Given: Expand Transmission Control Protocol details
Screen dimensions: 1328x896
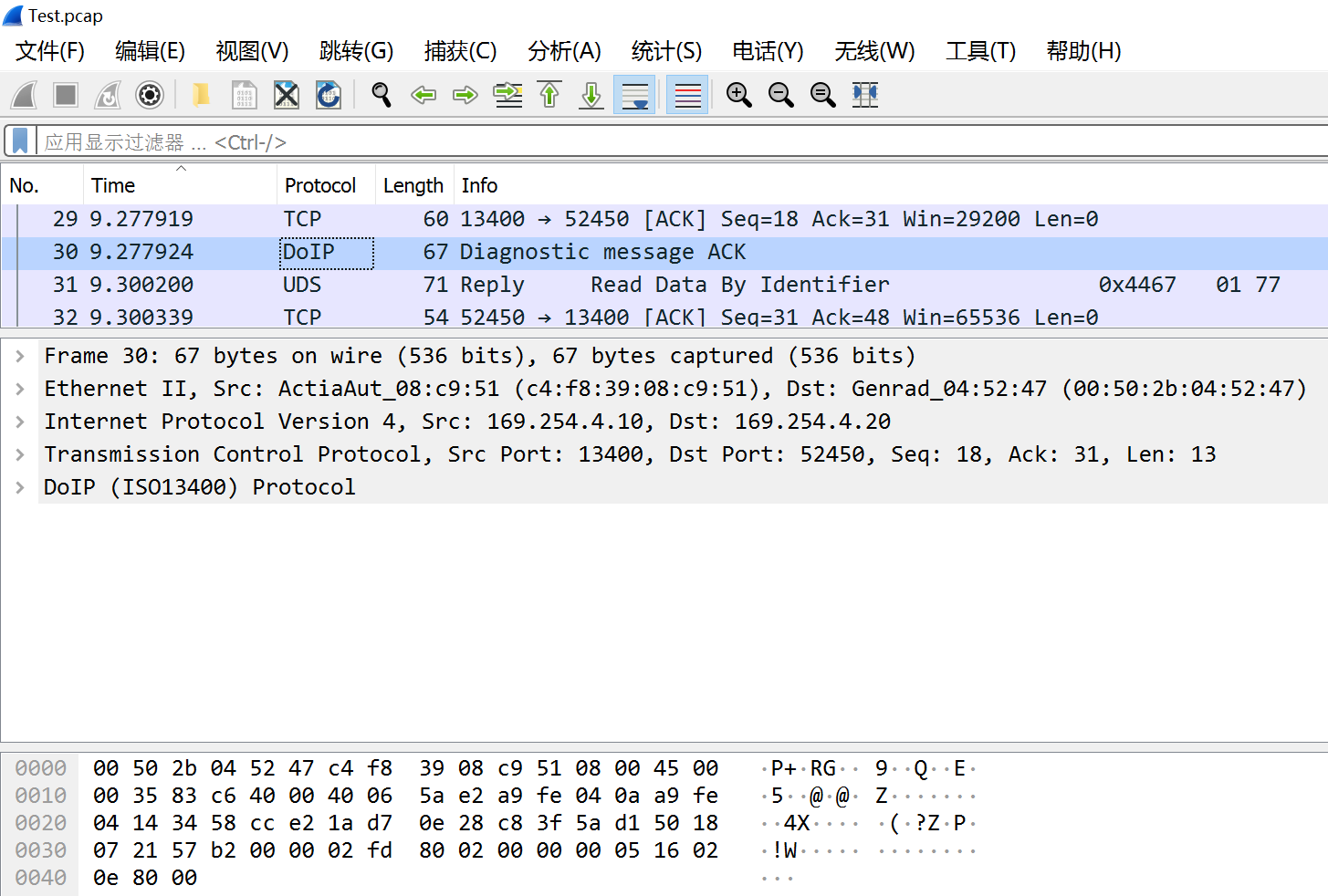Looking at the screenshot, I should 19,453.
